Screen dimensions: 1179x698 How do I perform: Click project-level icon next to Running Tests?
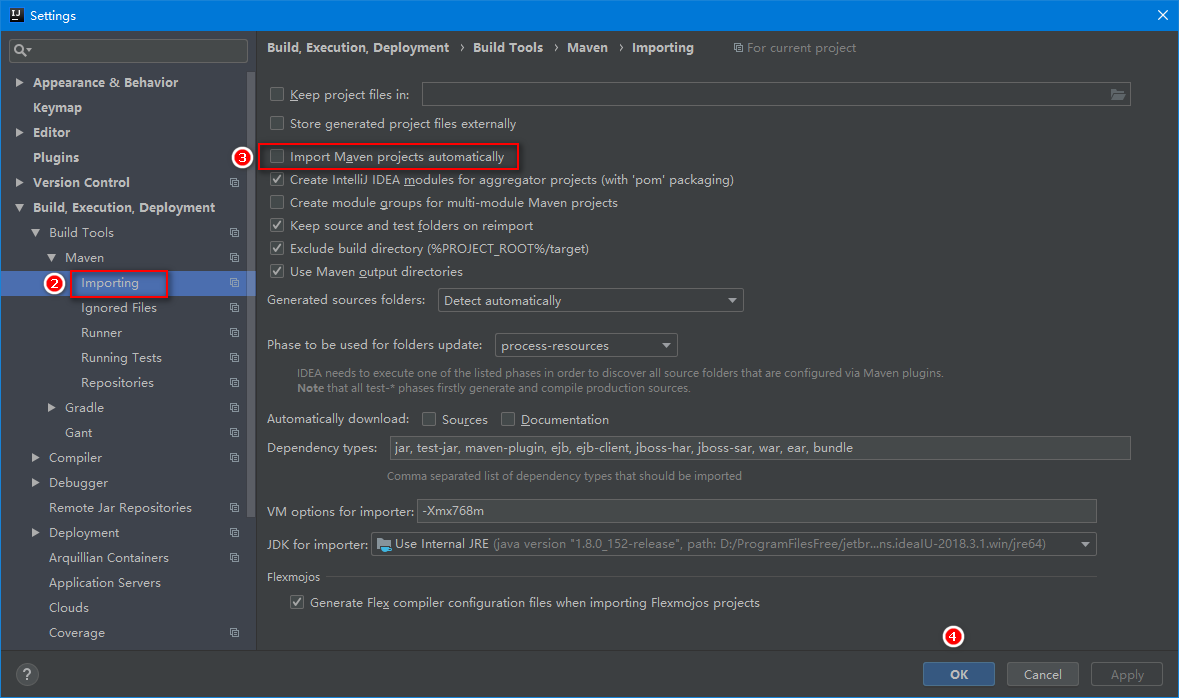[235, 358]
